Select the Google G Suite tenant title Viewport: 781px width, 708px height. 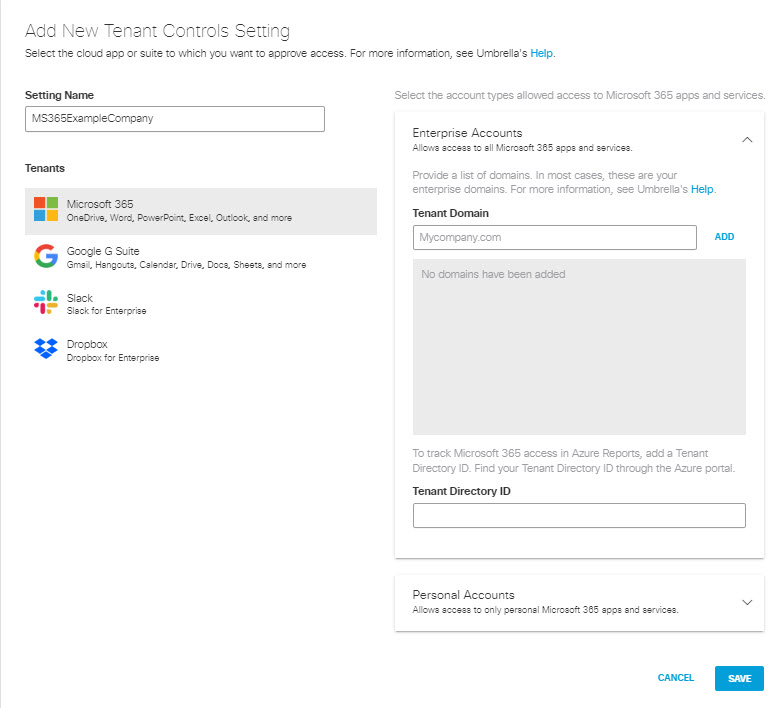pyautogui.click(x=103, y=251)
